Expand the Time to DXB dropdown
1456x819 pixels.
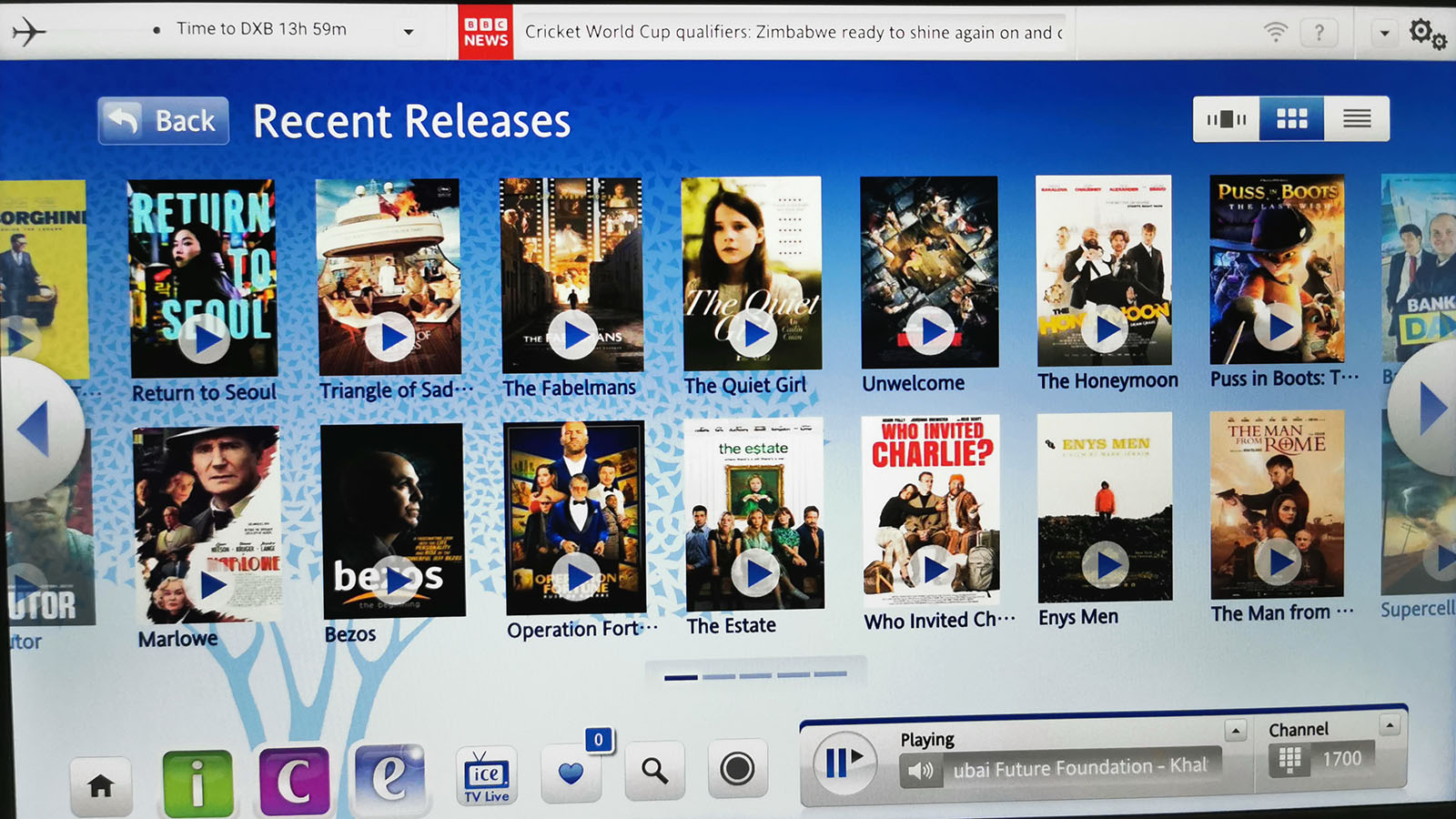409,32
